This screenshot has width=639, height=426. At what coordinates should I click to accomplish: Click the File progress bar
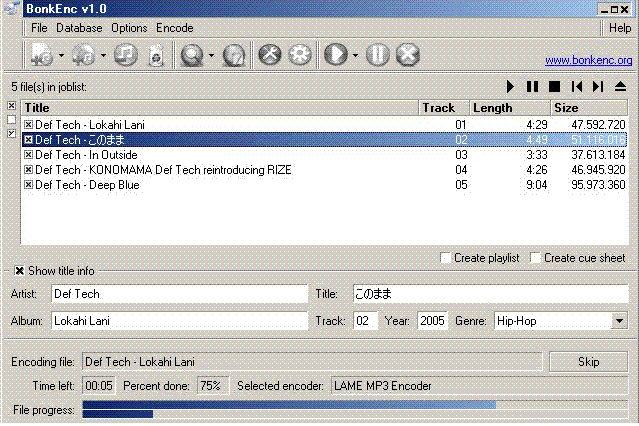click(355, 409)
